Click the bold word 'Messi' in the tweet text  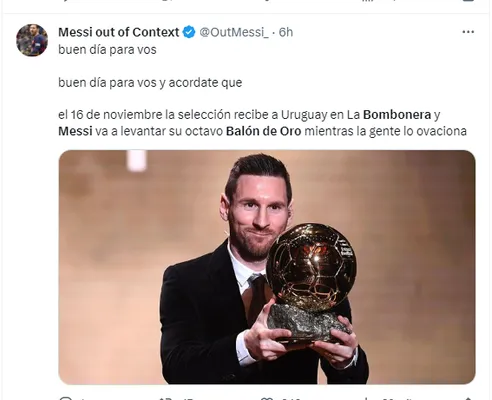coord(75,131)
